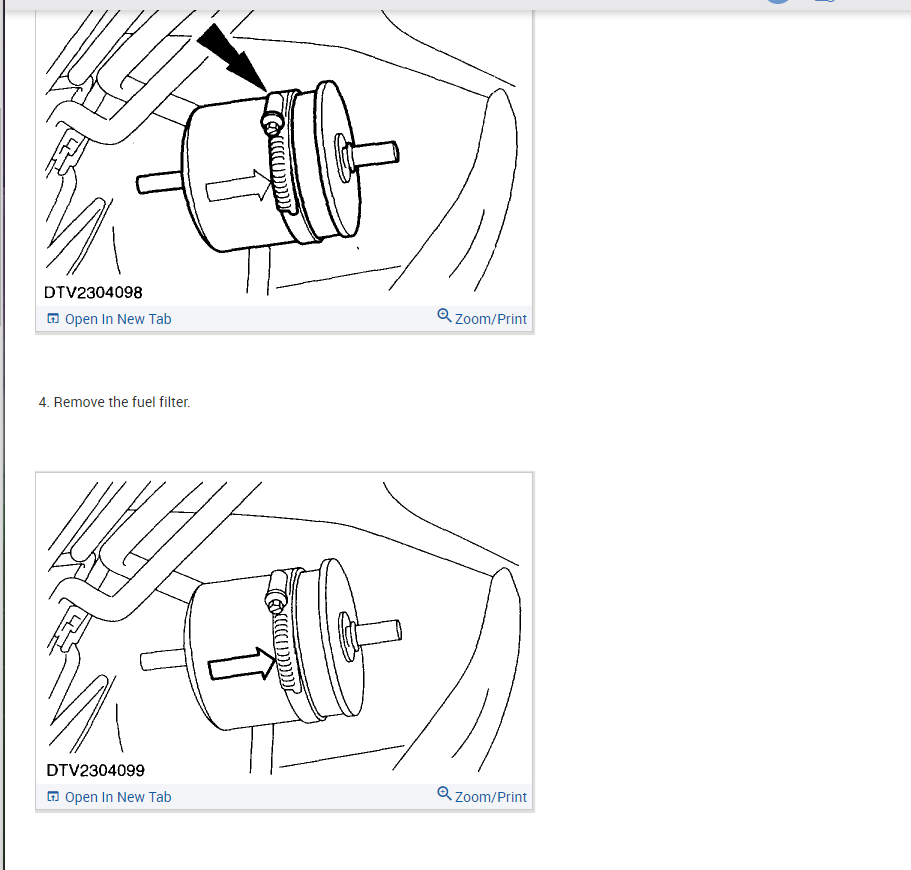The image size is (911, 870).
Task: Click the step 4 'Remove the fuel filter' text
Action: pyautogui.click(x=114, y=402)
